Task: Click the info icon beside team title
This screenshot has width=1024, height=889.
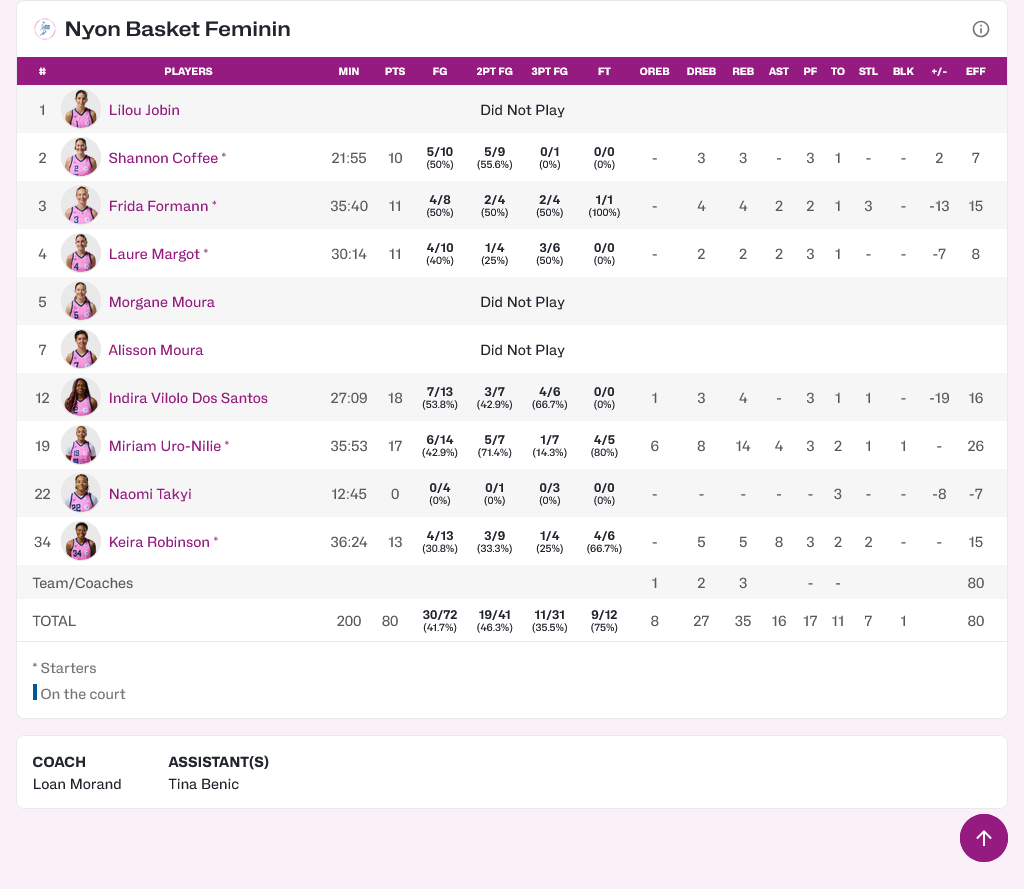Action: 980,29
